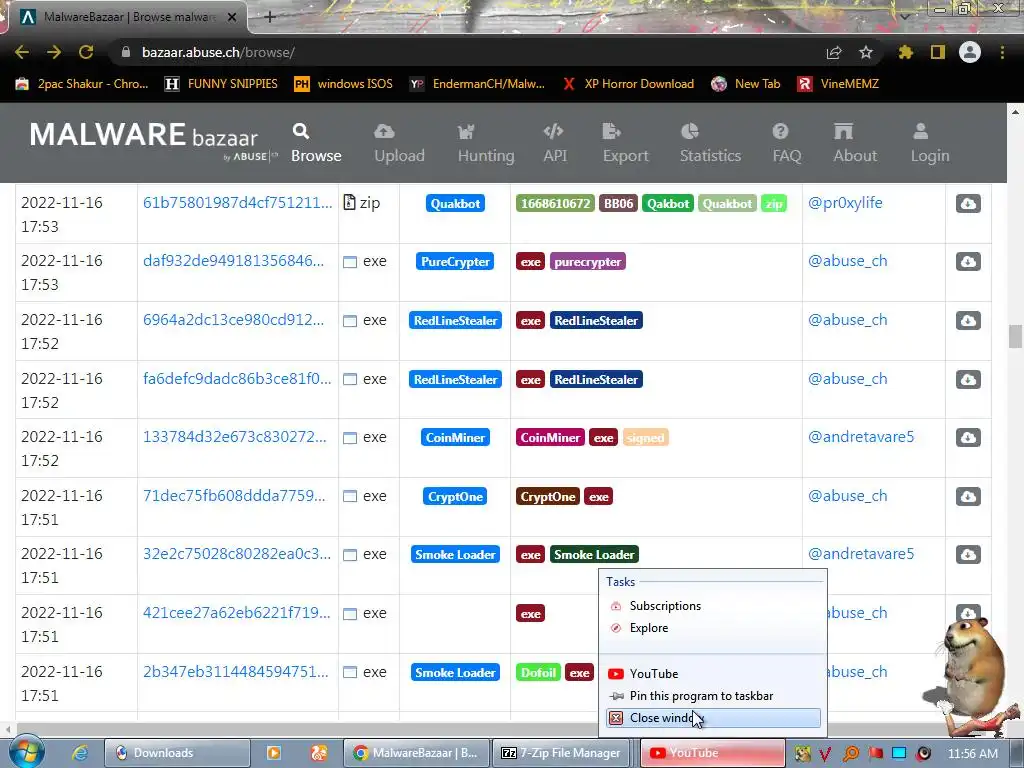Click the PureCrypter signature badge

pyautogui.click(x=455, y=262)
